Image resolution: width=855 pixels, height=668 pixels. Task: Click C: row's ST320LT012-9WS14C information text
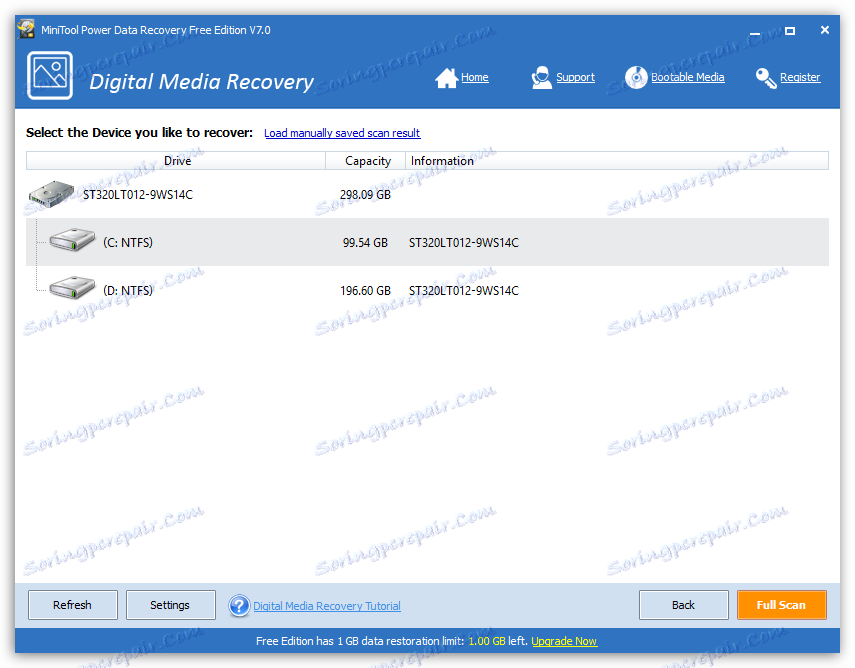(463, 243)
